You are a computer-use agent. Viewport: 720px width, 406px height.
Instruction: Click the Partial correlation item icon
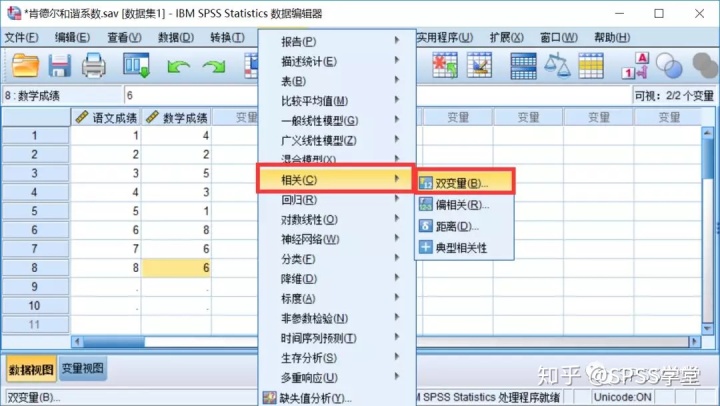tap(426, 204)
